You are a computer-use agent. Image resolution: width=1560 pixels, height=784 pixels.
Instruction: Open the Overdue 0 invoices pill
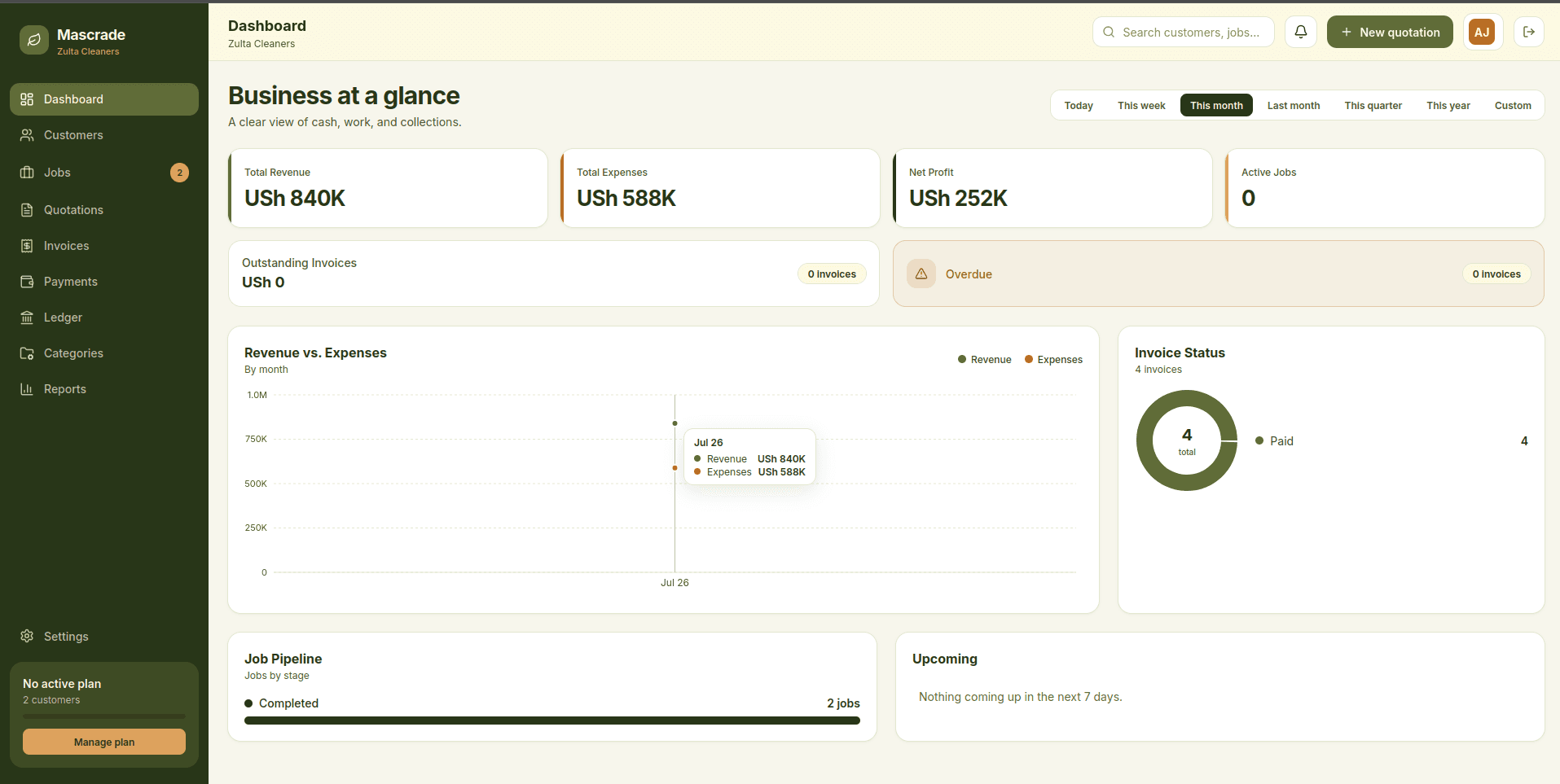pyautogui.click(x=1496, y=274)
